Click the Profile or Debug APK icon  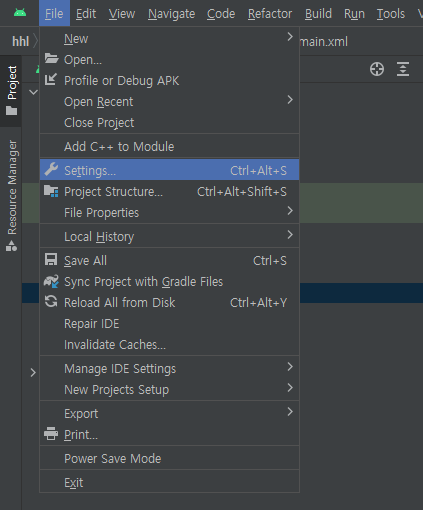(x=51, y=79)
